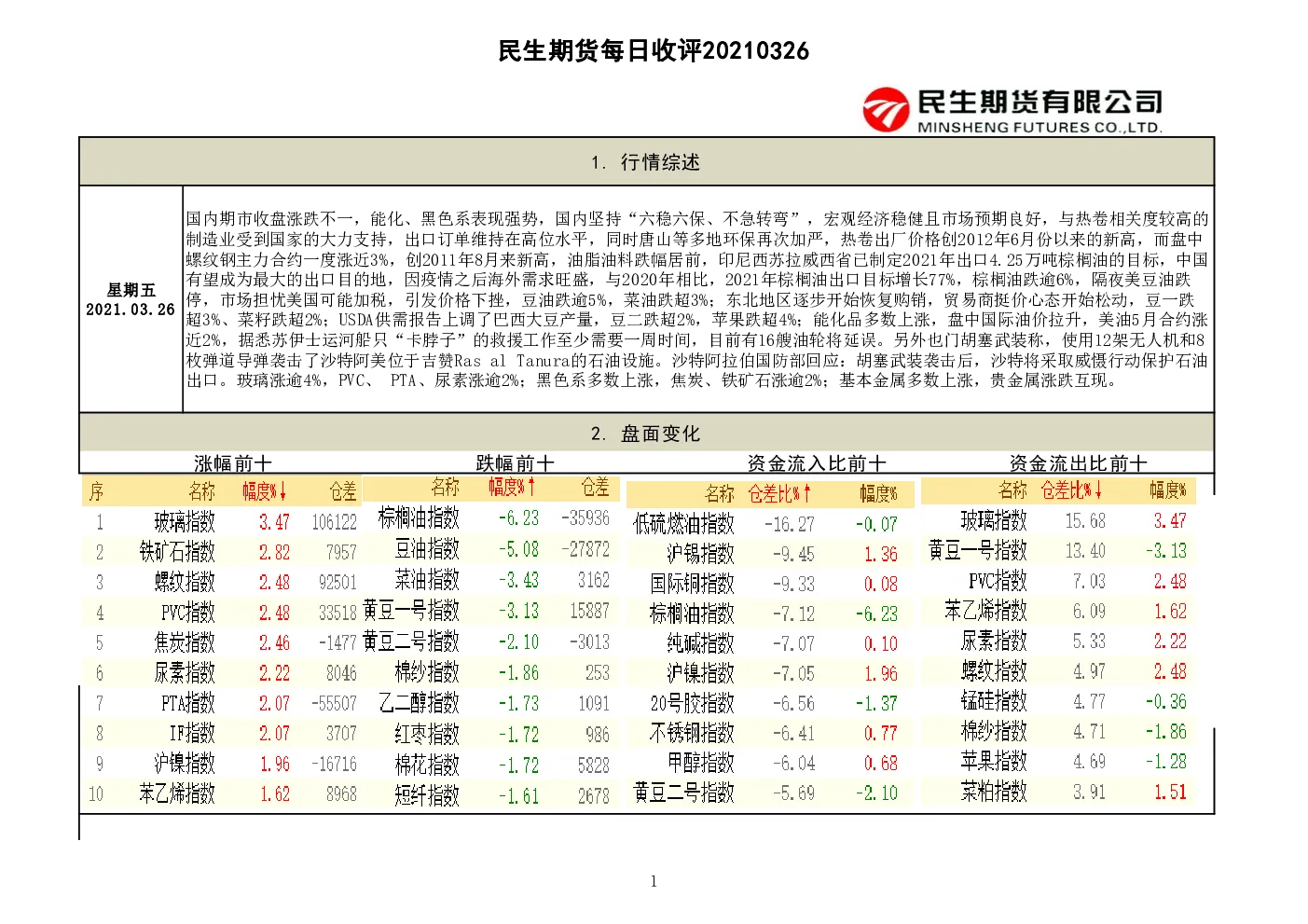Screen dimensions: 1308x924
Task: Click the 仓差 value 106122
Action: point(334,522)
